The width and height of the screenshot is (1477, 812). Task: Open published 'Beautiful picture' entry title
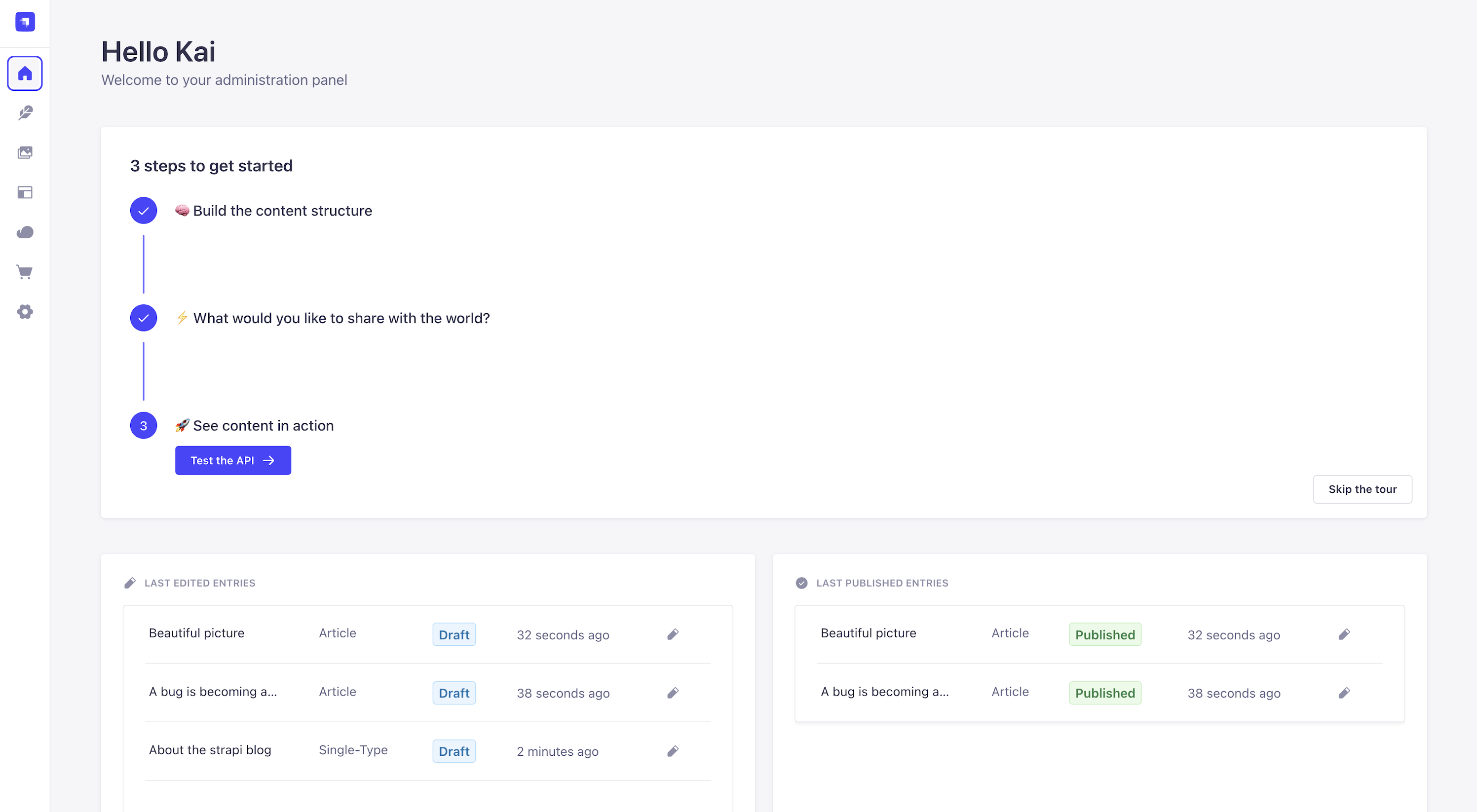(x=868, y=633)
